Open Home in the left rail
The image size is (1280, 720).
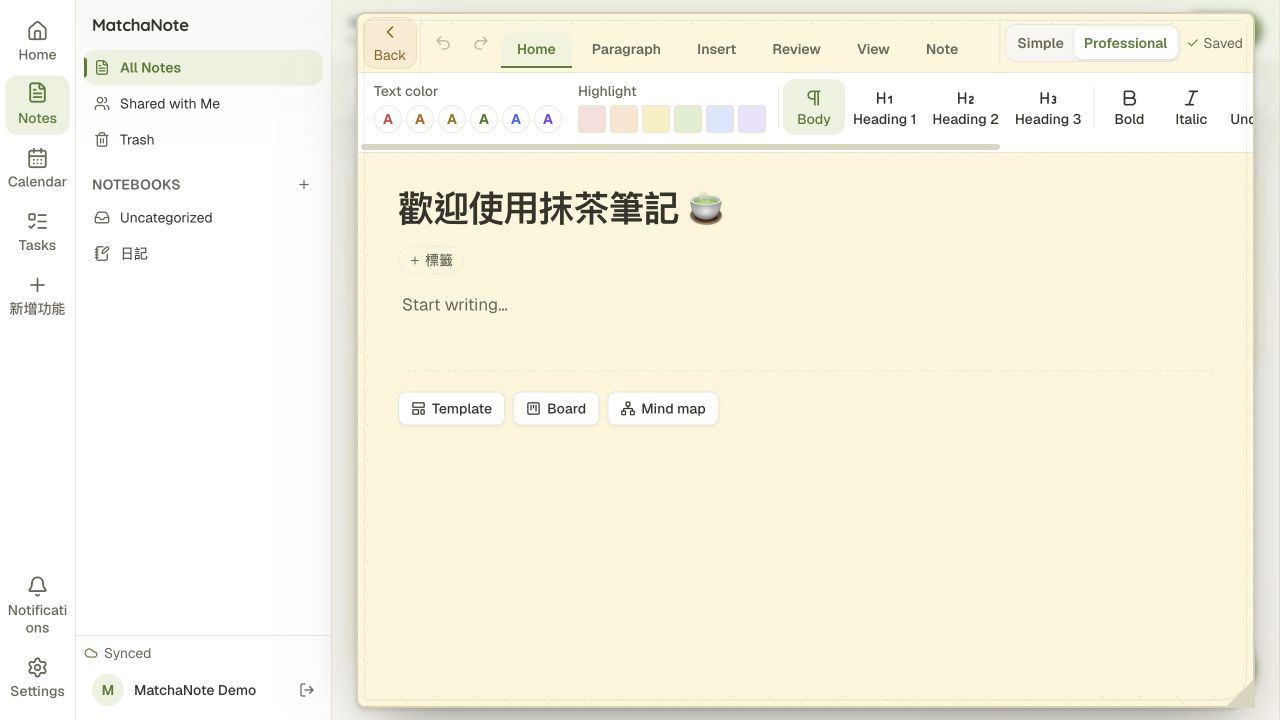(37, 41)
